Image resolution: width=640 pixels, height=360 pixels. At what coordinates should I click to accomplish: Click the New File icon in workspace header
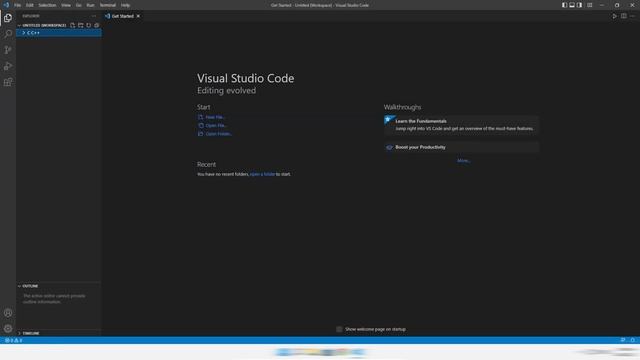click(73, 25)
